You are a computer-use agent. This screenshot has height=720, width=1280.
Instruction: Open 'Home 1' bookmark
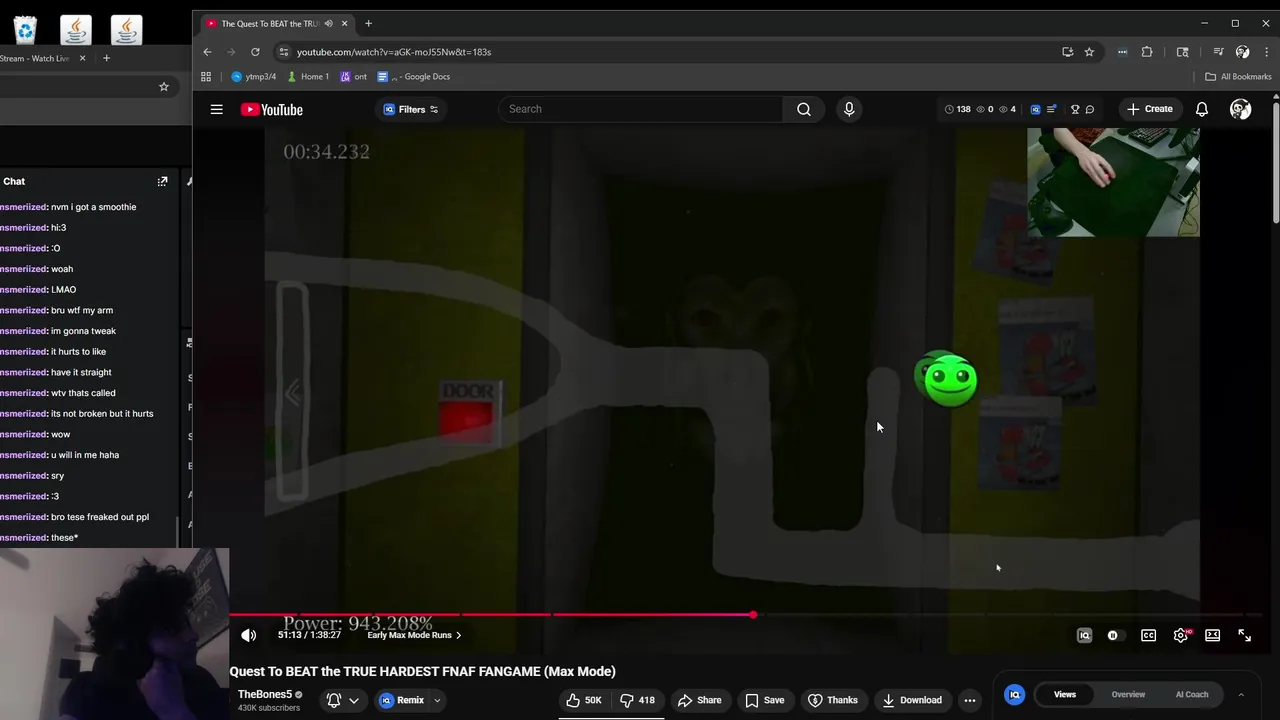click(x=308, y=76)
